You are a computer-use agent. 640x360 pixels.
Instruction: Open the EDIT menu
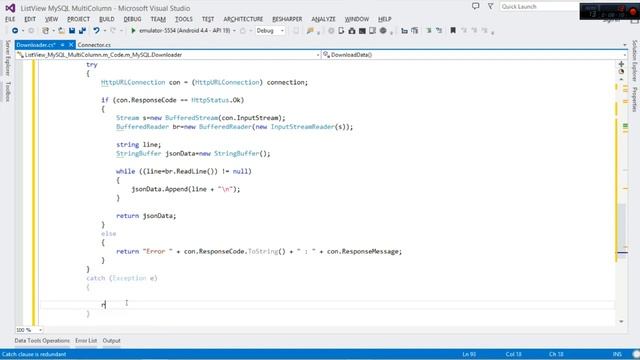30,19
